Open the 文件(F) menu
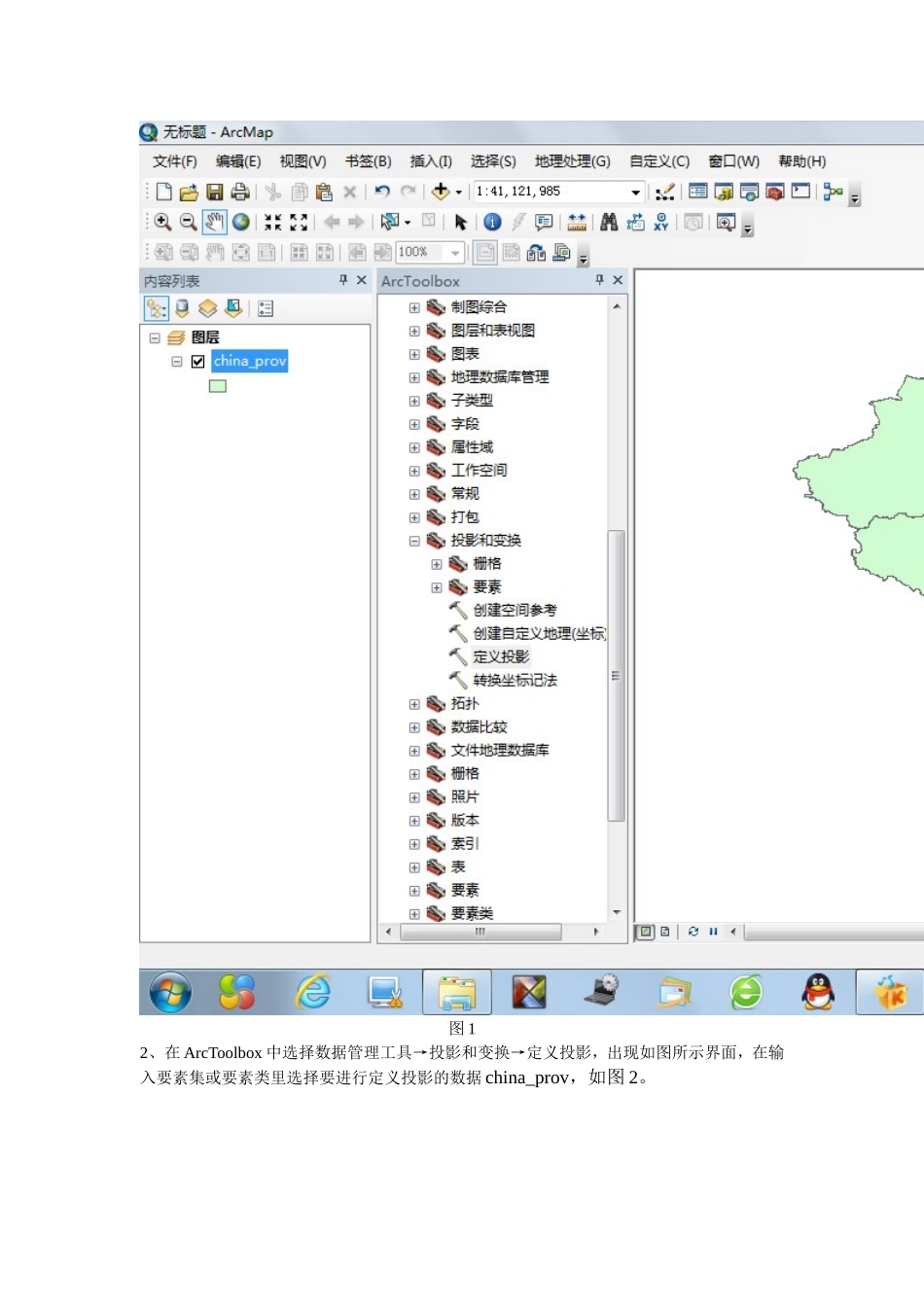 pos(175,161)
